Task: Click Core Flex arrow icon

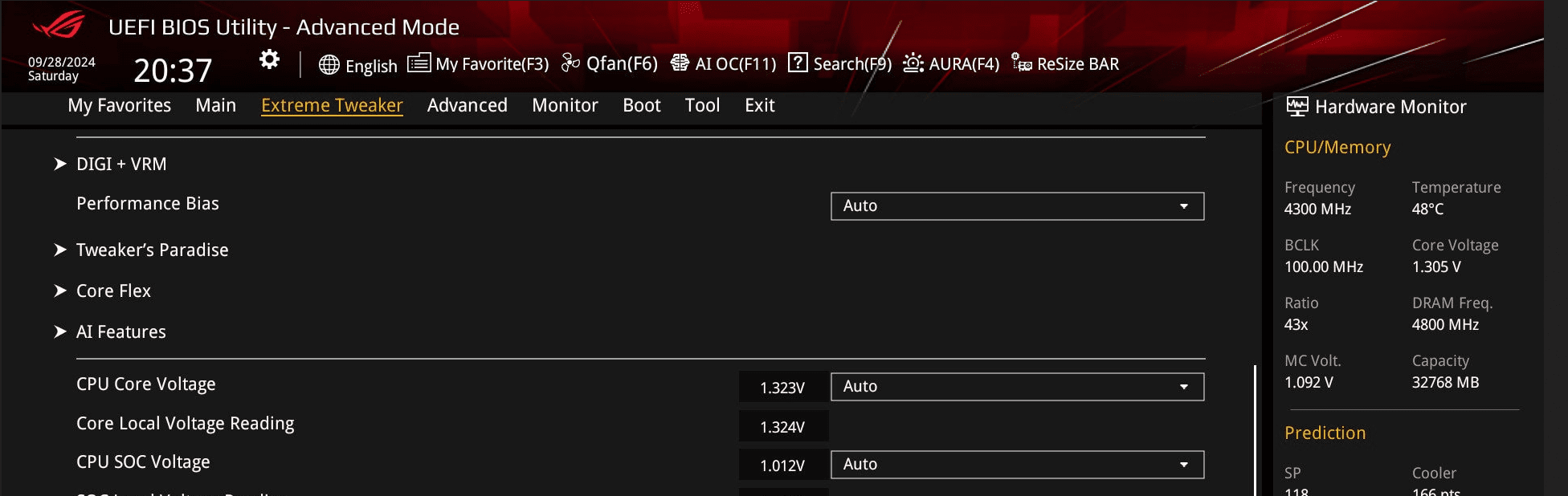Action: click(x=60, y=291)
